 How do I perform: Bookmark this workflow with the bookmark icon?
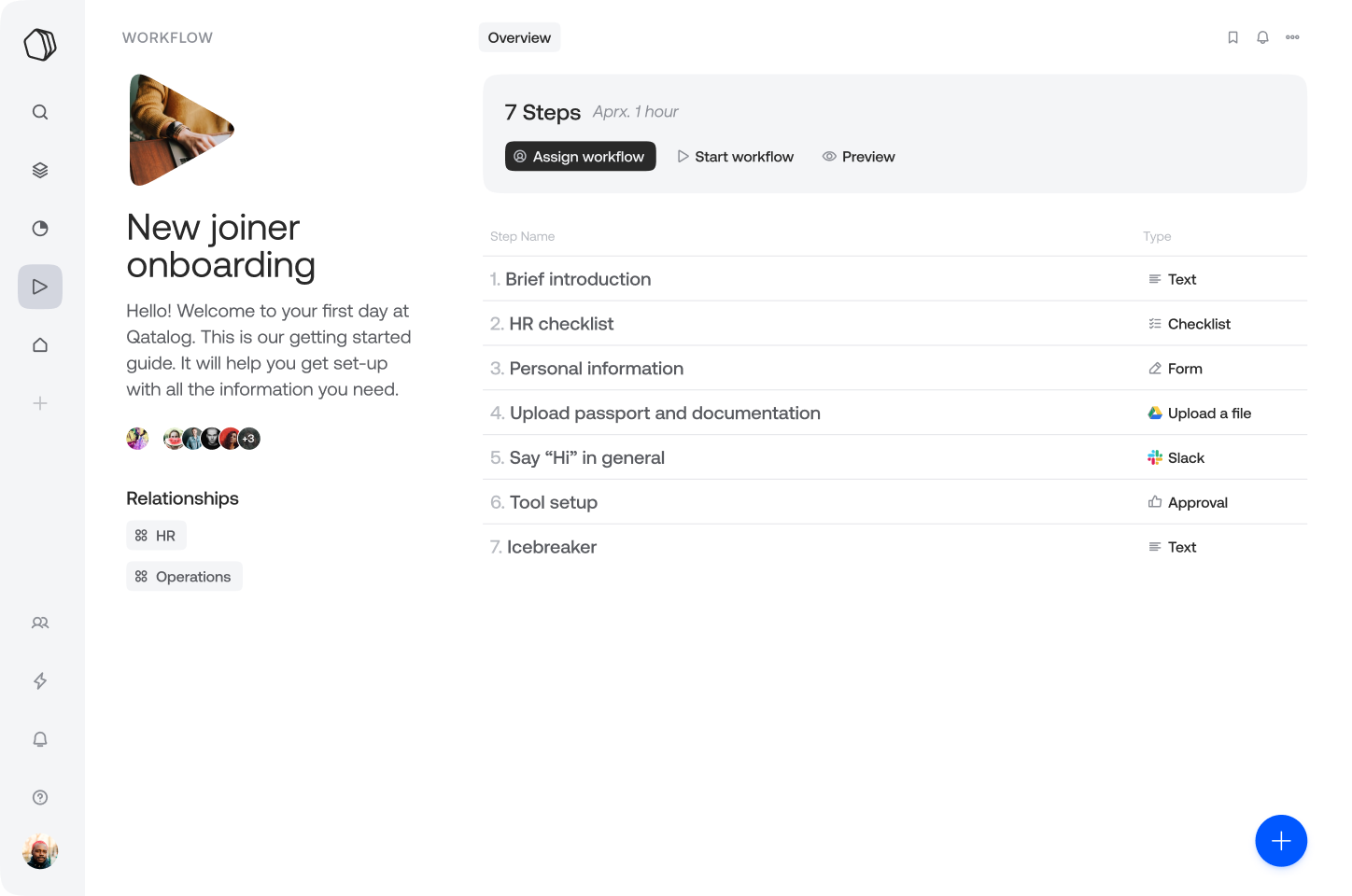1232,37
